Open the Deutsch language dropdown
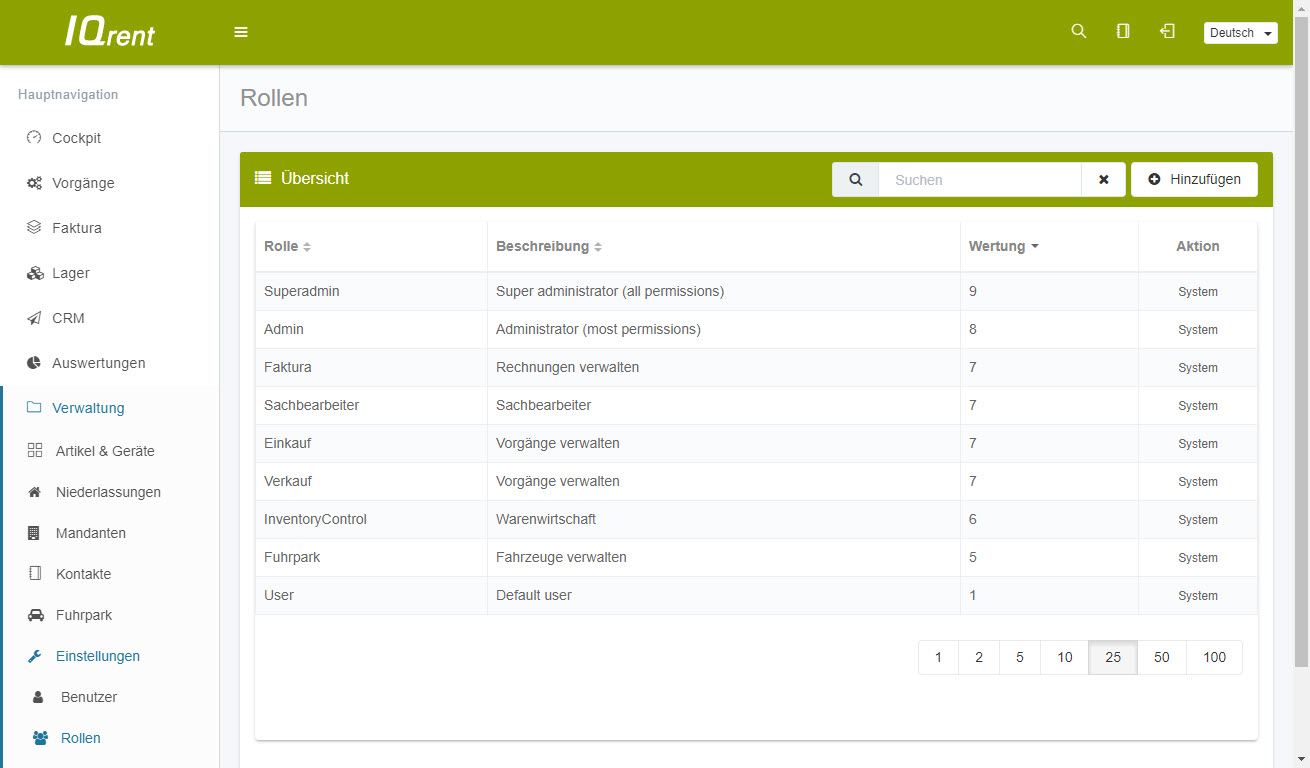Image resolution: width=1310 pixels, height=768 pixels. 1240,33
